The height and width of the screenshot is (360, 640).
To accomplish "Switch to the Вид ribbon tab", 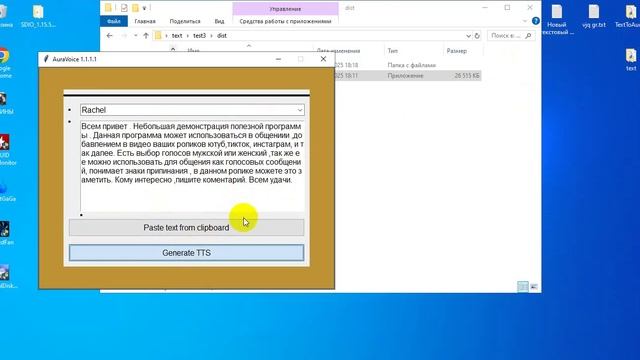I will 219,21.
